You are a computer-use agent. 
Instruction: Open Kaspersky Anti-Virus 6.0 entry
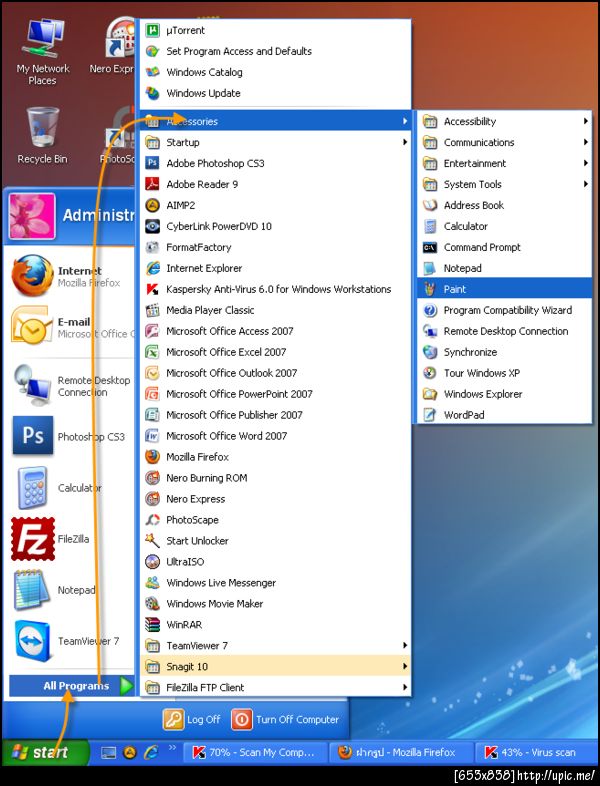(275, 289)
